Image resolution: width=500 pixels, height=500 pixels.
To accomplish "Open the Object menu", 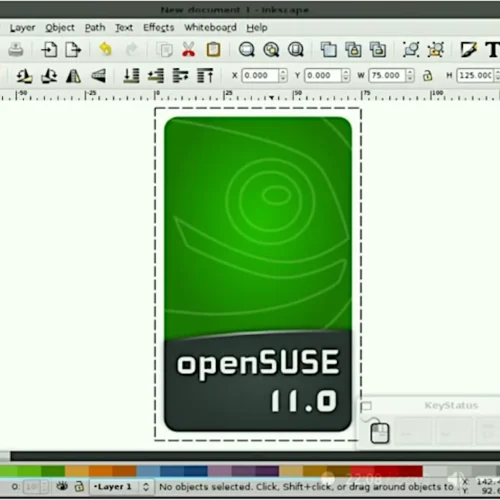I will click(60, 28).
